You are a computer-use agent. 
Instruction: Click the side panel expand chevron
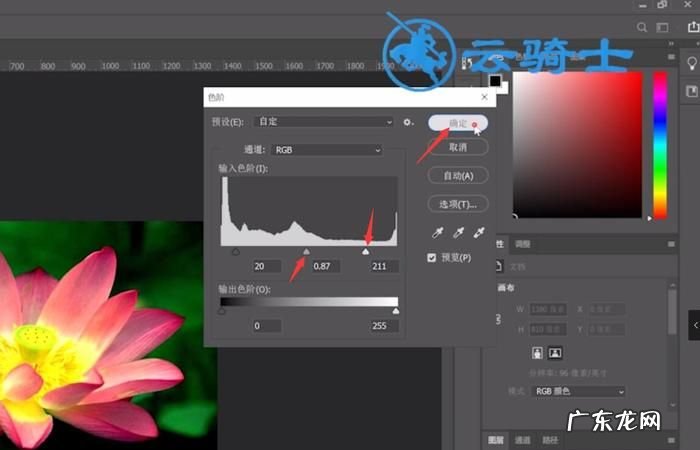(694, 325)
